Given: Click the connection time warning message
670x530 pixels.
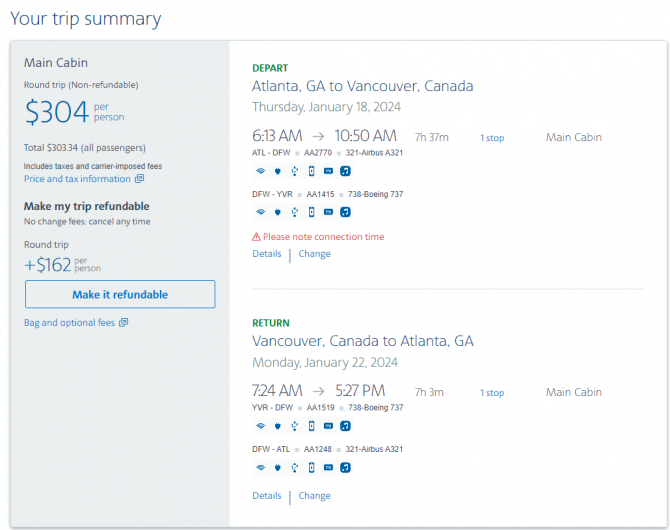Looking at the screenshot, I should (x=318, y=236).
